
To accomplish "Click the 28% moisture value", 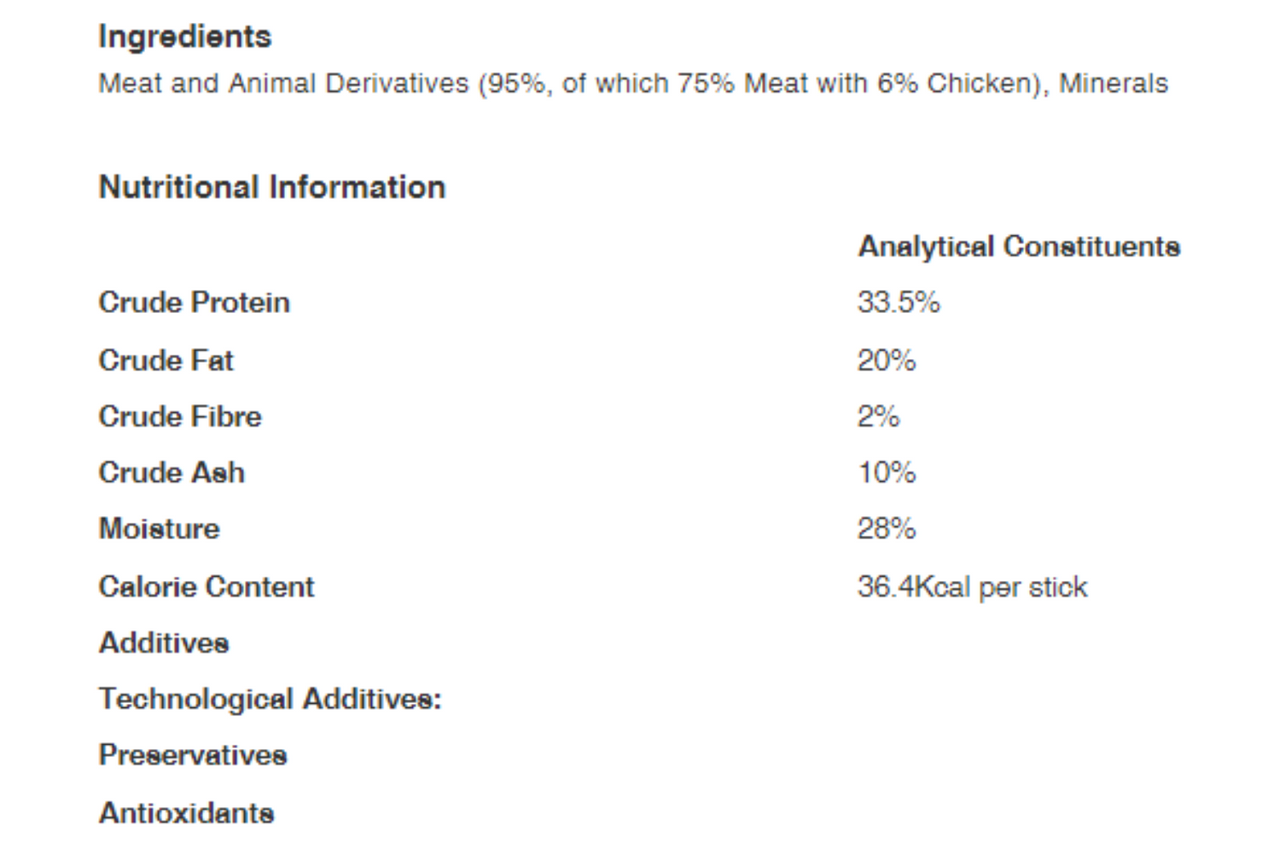I will click(x=886, y=530).
